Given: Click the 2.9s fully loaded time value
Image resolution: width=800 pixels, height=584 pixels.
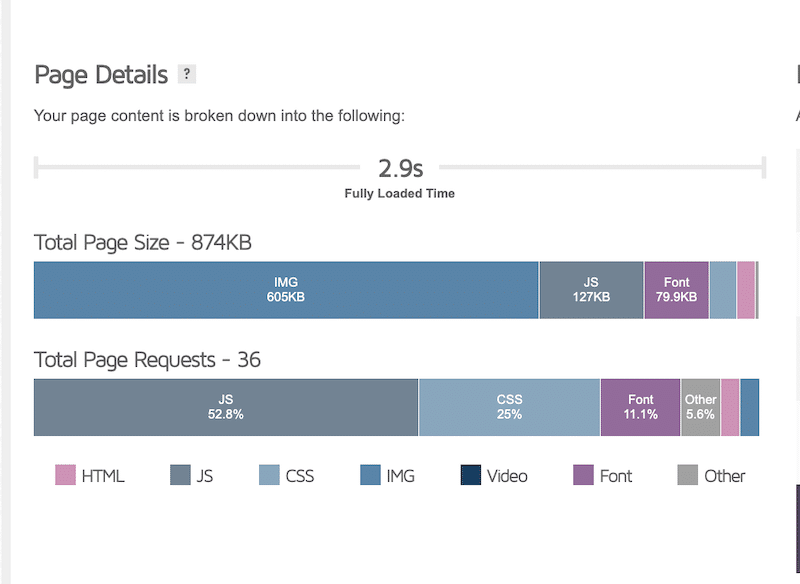Looking at the screenshot, I should point(400,167).
